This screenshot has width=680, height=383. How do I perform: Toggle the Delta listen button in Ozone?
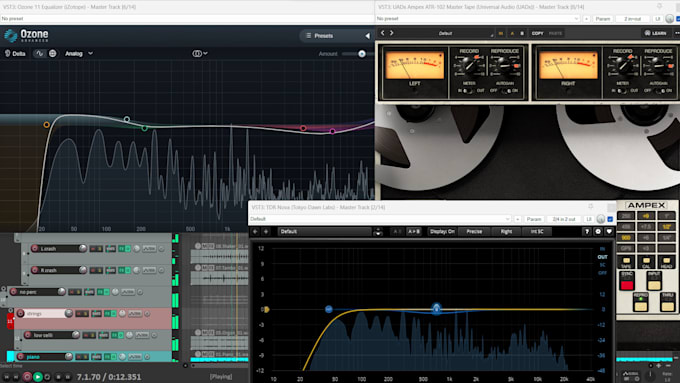pos(15,53)
